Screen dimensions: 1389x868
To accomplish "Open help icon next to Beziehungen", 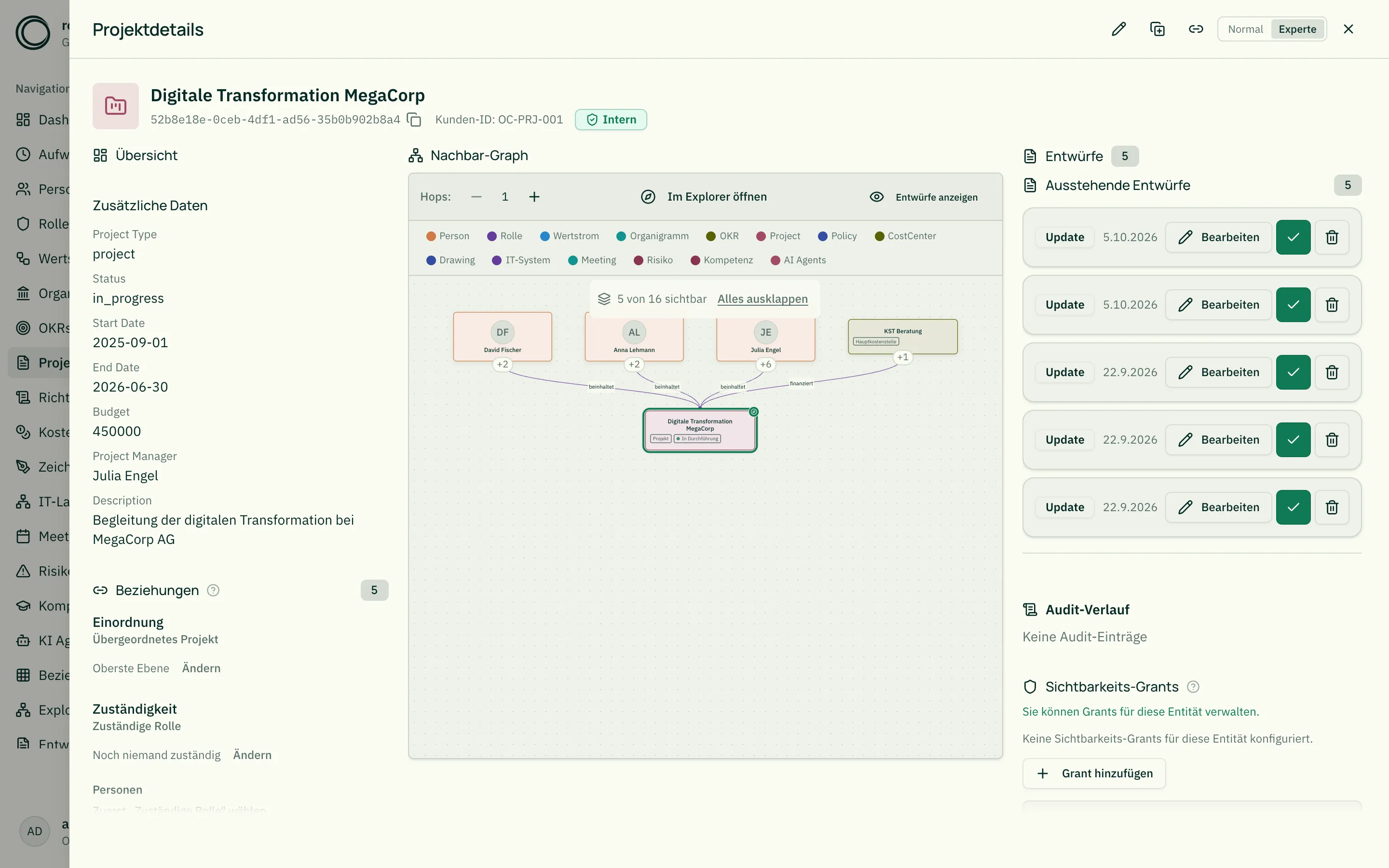I will tap(213, 590).
